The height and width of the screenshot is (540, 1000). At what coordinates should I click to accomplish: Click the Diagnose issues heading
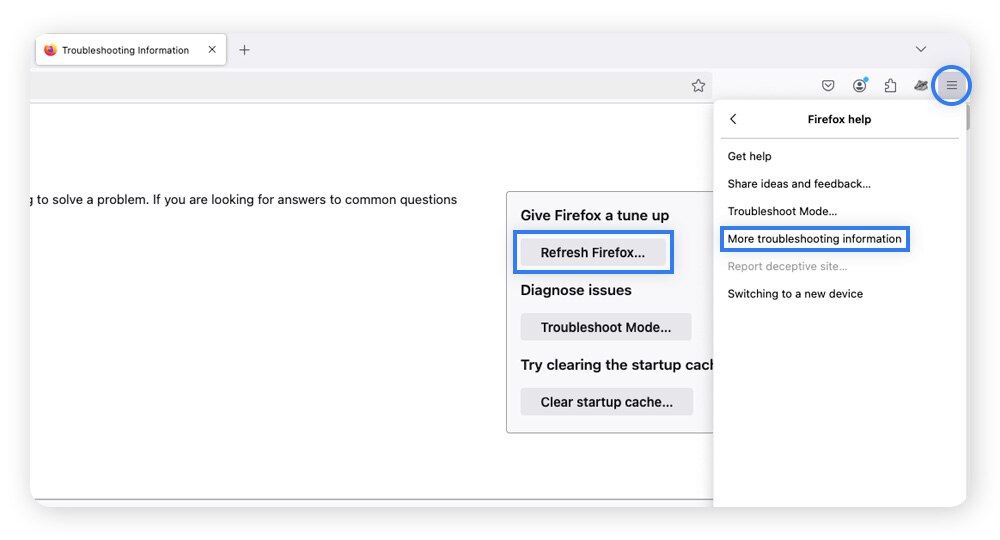point(576,290)
